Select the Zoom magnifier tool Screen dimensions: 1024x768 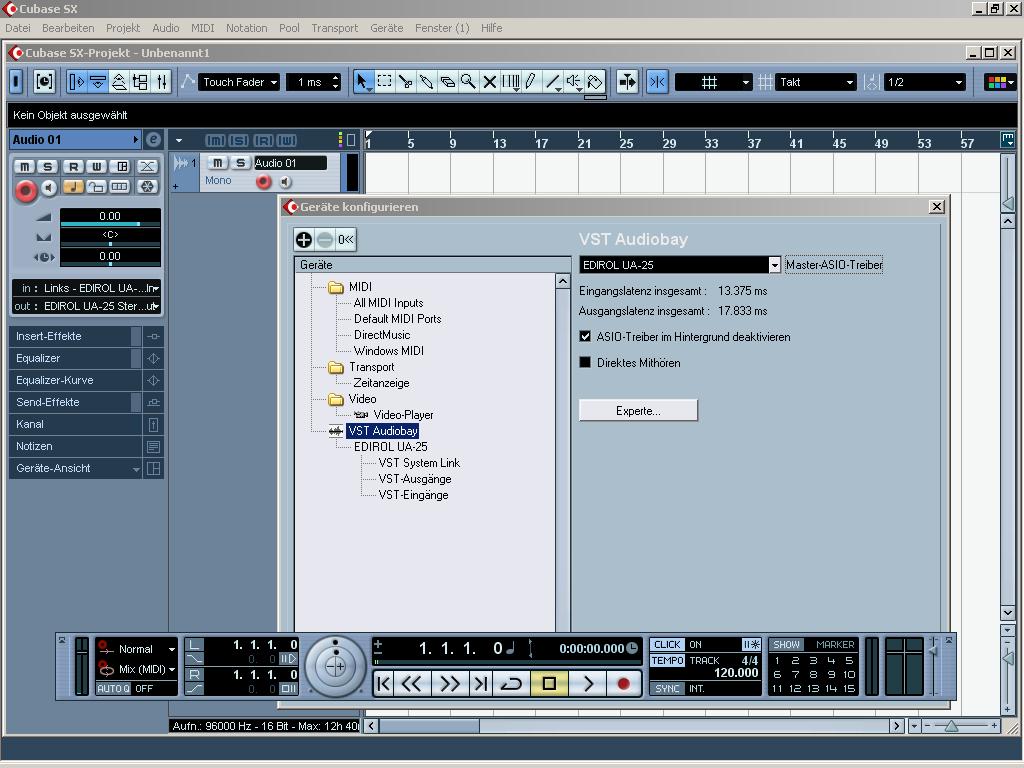[x=468, y=82]
